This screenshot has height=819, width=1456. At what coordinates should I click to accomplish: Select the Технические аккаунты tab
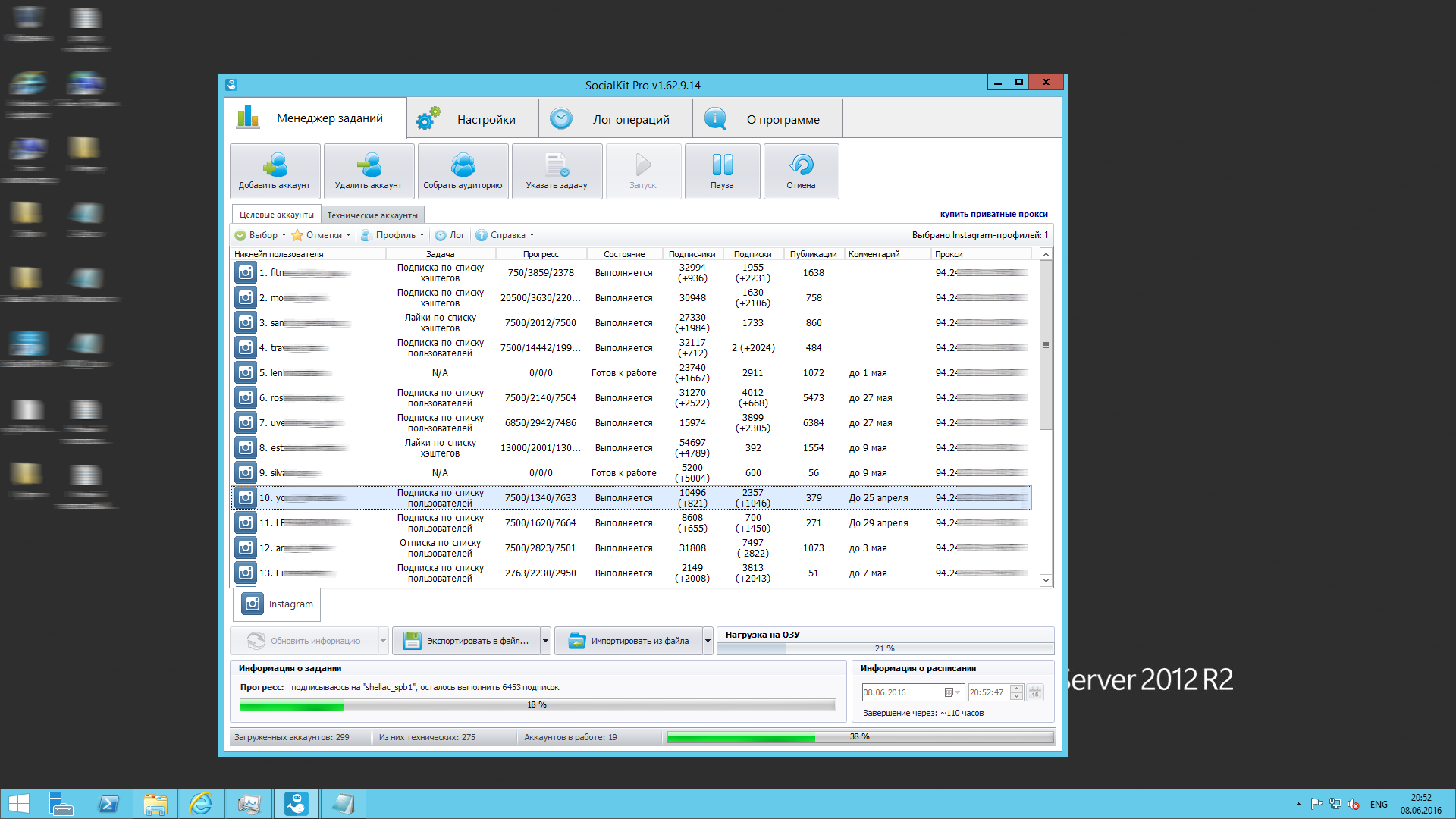click(x=372, y=215)
